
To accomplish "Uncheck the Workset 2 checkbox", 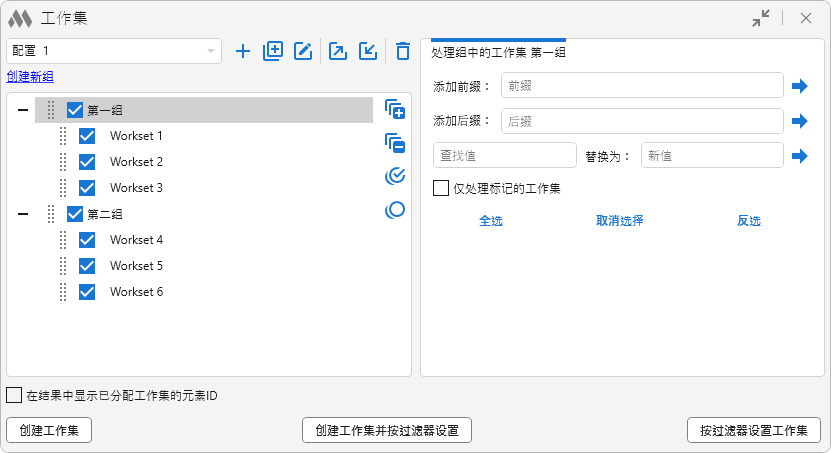I will [x=87, y=162].
